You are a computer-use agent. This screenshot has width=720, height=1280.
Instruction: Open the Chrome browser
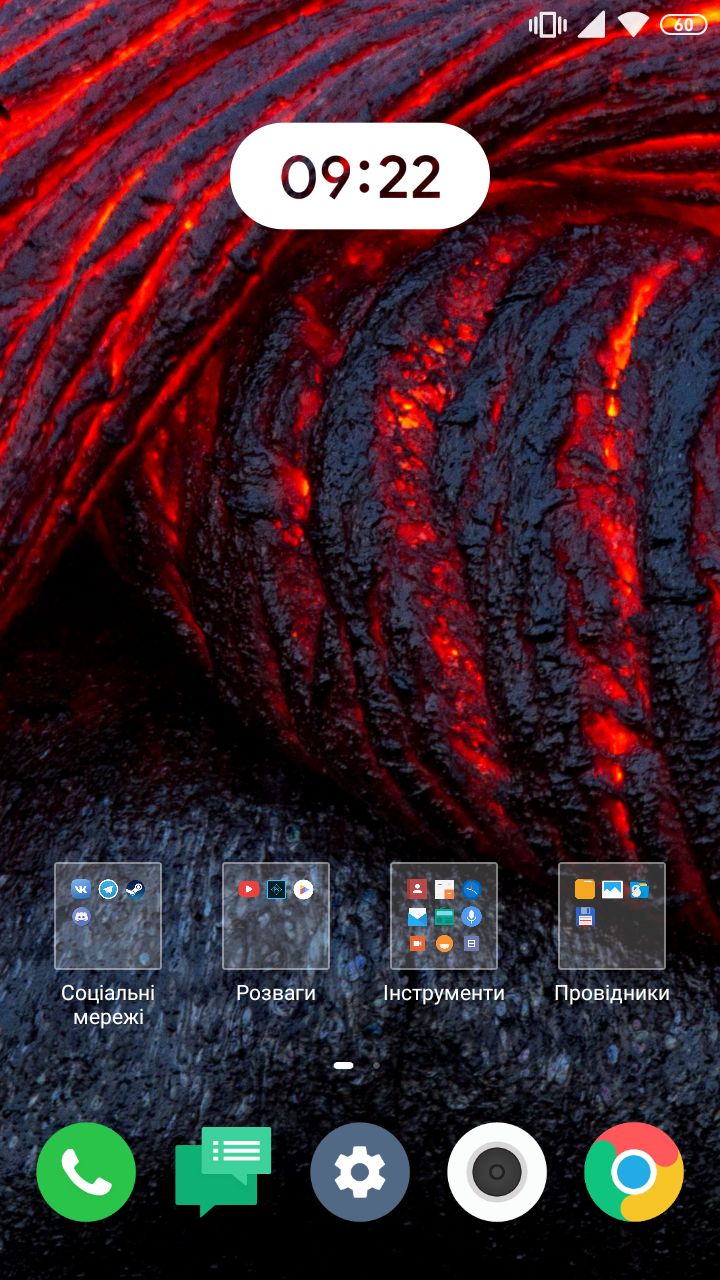point(634,1172)
